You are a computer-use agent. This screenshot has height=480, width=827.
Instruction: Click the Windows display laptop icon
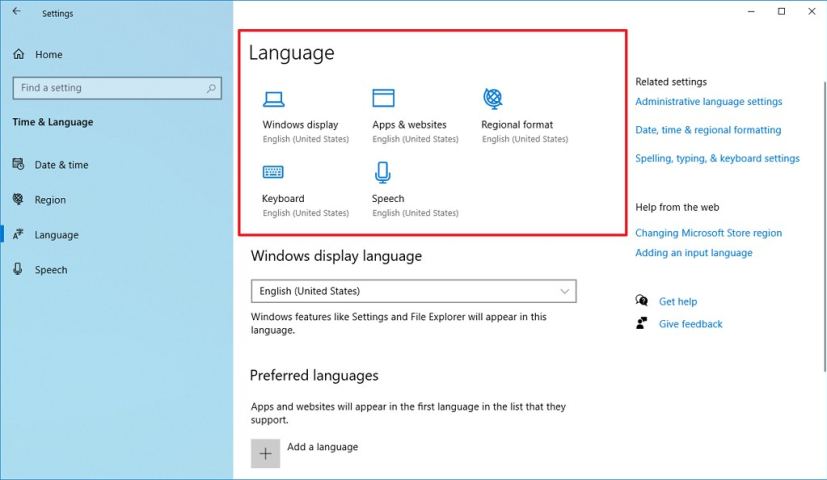[273, 99]
